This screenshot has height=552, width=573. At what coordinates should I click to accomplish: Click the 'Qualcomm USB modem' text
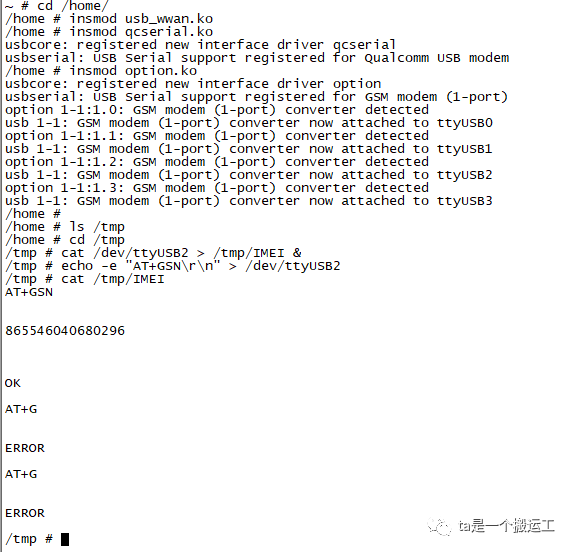[437, 58]
